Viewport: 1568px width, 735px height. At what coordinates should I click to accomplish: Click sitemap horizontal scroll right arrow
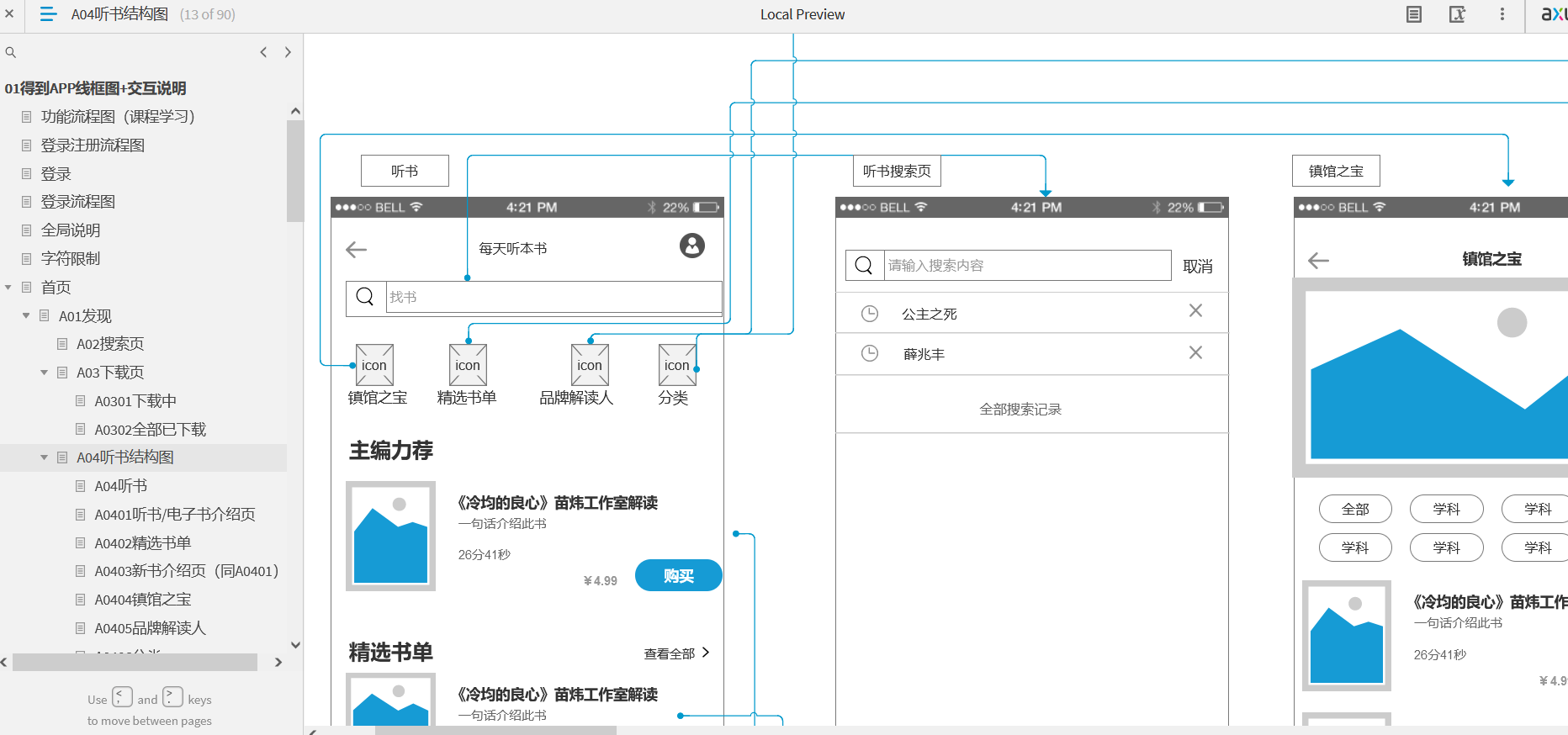[x=278, y=663]
